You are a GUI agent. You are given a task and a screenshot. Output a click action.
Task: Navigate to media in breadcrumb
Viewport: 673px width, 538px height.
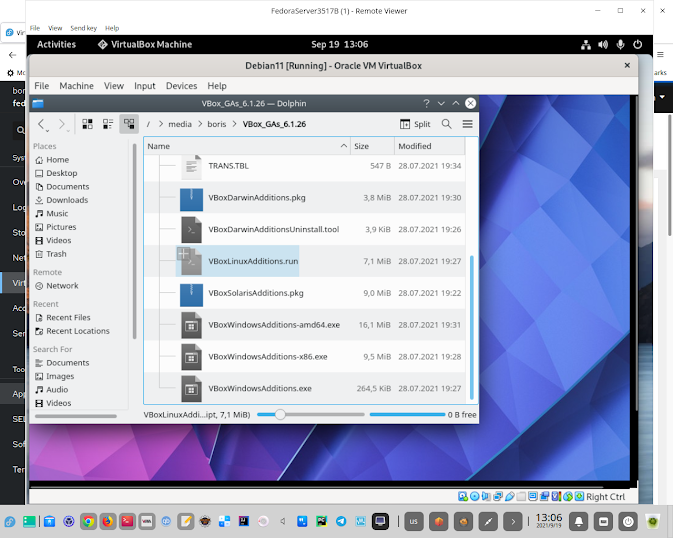180,124
